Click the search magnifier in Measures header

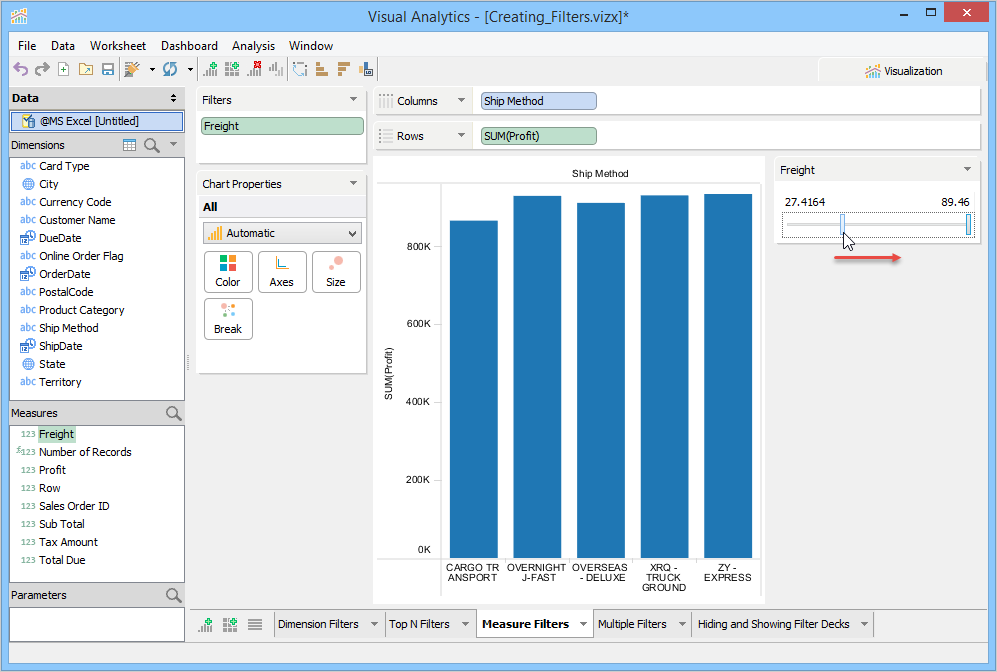(x=173, y=413)
